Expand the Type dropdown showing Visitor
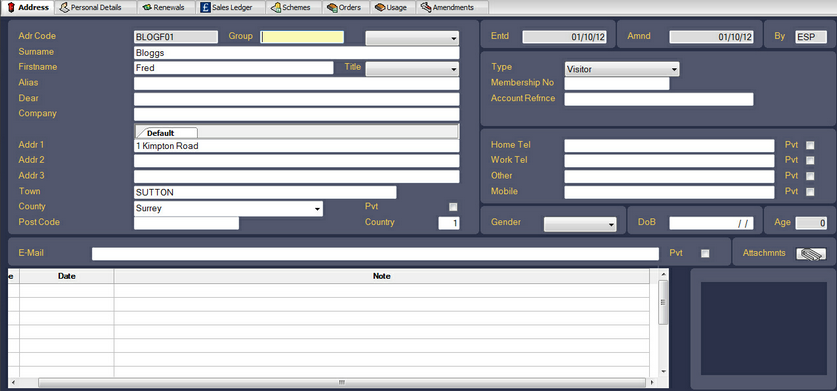The height and width of the screenshot is (391, 837). [622, 69]
